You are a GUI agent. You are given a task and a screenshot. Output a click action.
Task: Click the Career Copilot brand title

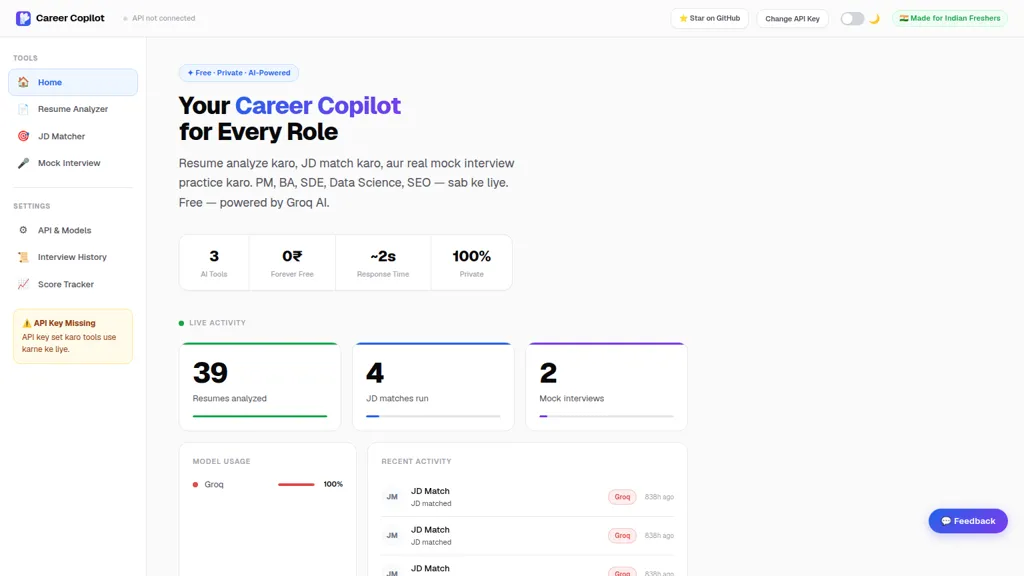pos(70,18)
